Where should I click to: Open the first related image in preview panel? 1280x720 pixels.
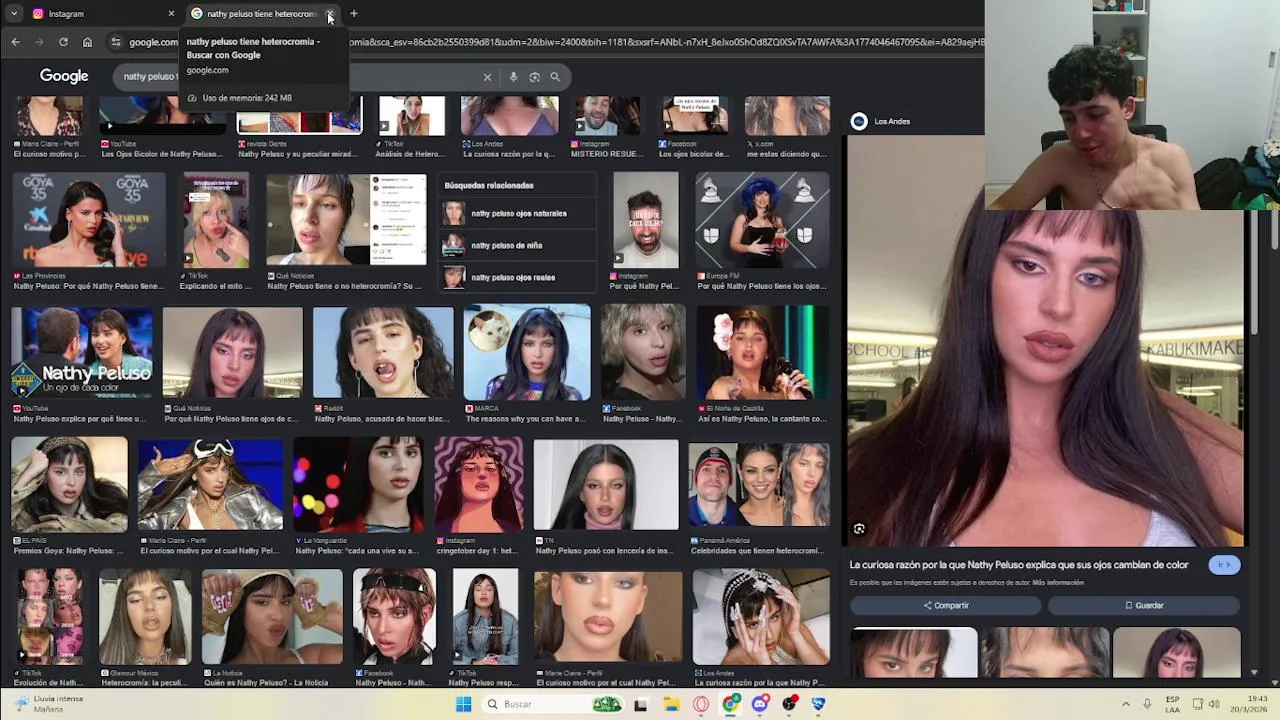(914, 652)
